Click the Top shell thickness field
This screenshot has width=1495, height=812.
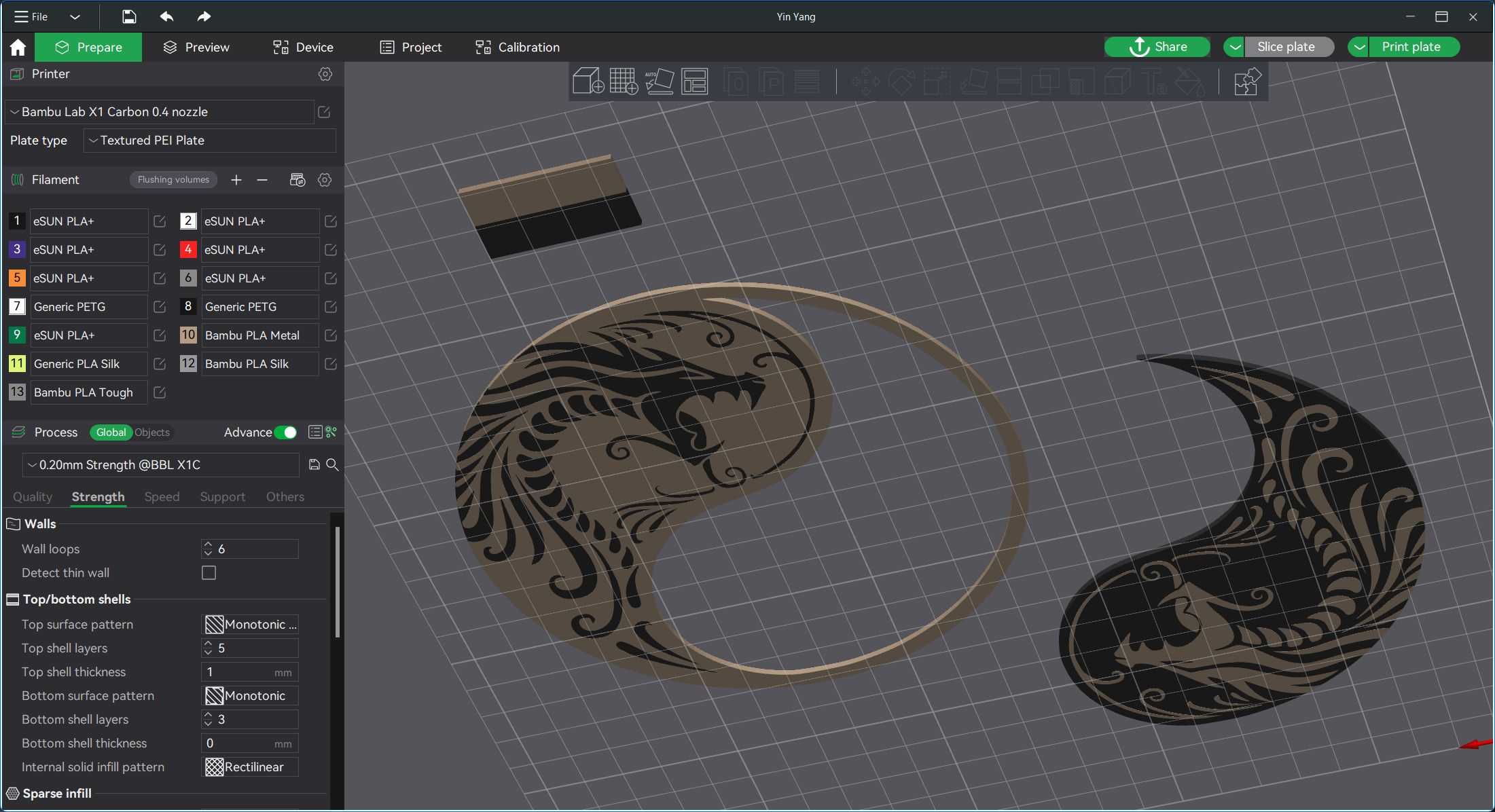(x=250, y=672)
